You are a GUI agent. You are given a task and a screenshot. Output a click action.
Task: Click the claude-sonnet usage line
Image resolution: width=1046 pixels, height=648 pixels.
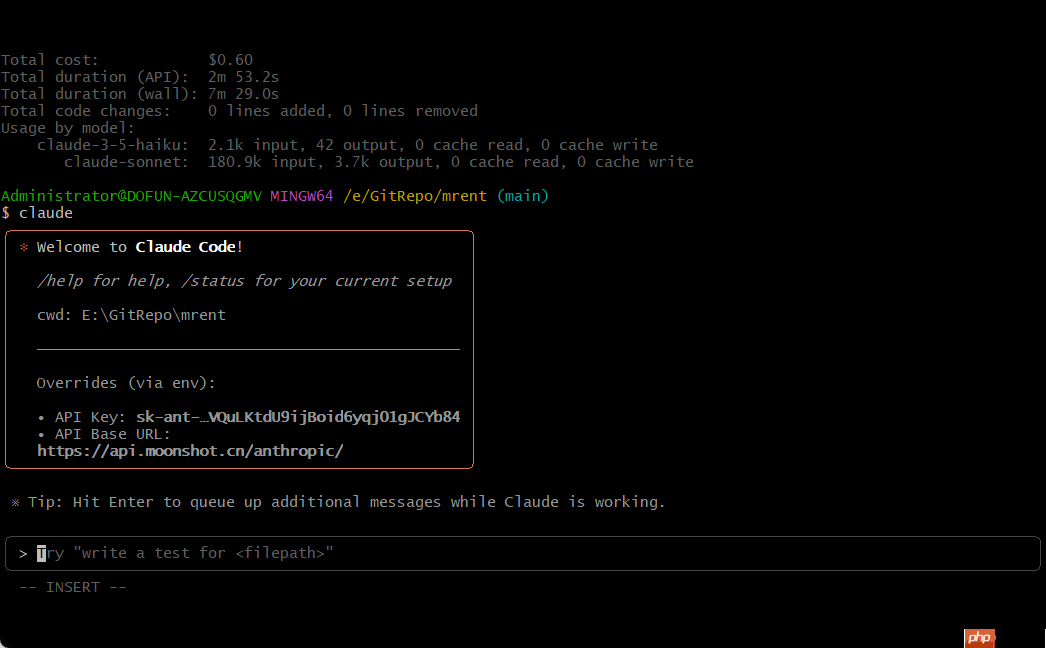pos(379,162)
